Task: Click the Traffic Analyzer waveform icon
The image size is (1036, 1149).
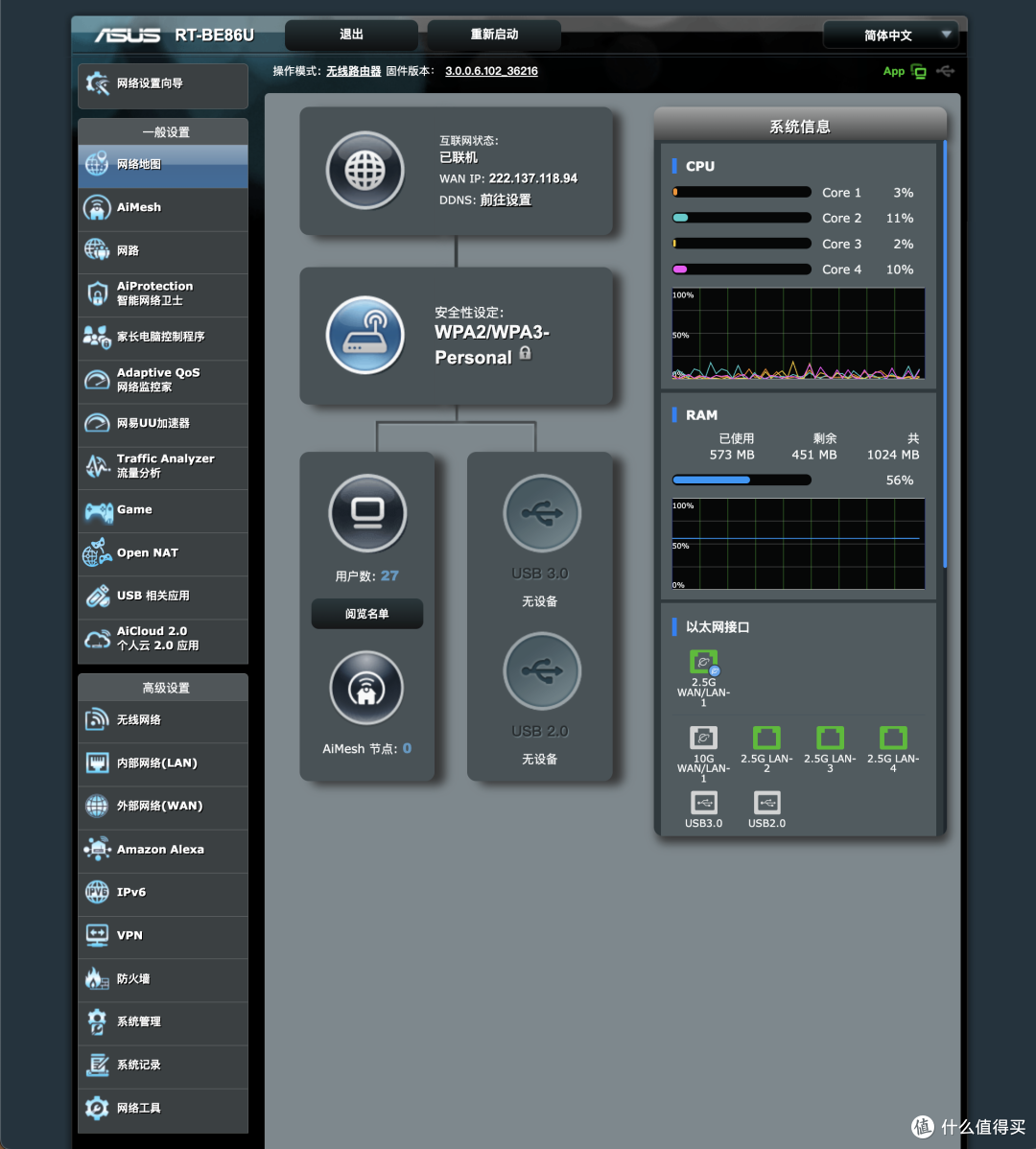Action: click(97, 466)
